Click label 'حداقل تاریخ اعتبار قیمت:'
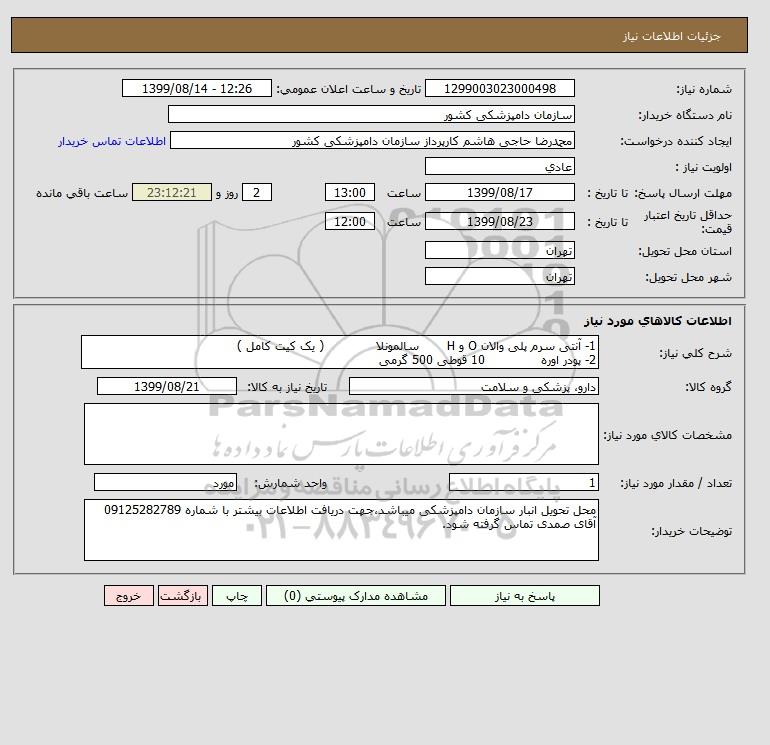 tap(688, 222)
